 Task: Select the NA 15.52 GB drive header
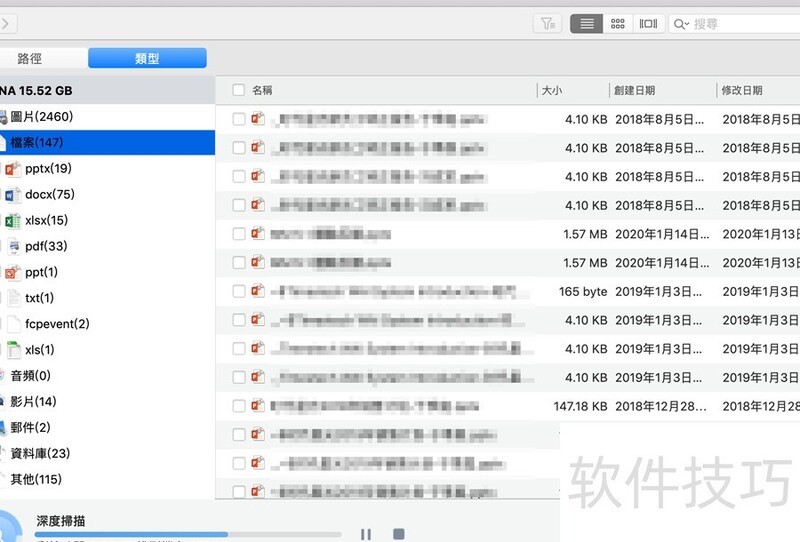(107, 91)
